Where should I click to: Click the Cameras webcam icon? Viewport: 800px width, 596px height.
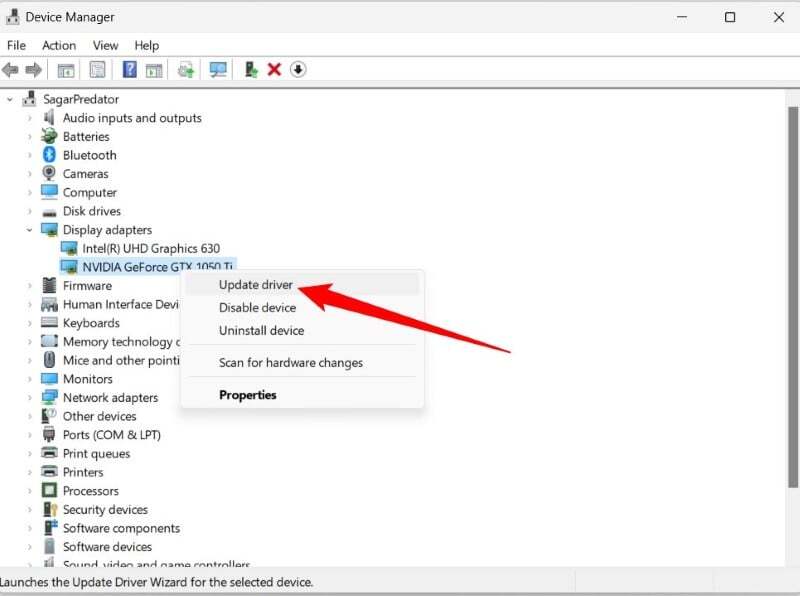[49, 173]
